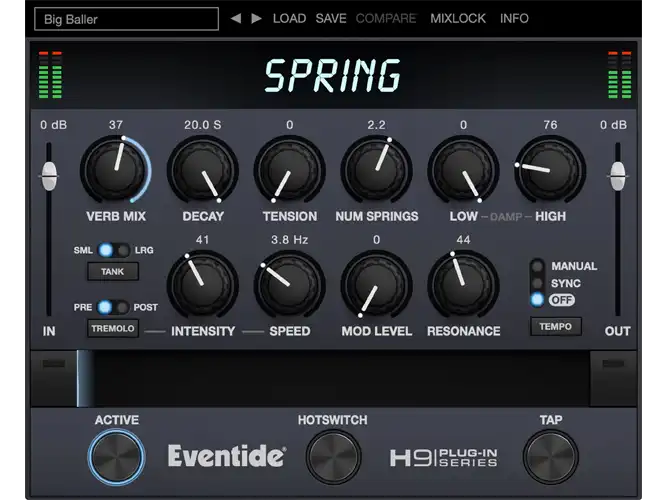Click the input level meter
Screen dimensions: 667x500
50,75
